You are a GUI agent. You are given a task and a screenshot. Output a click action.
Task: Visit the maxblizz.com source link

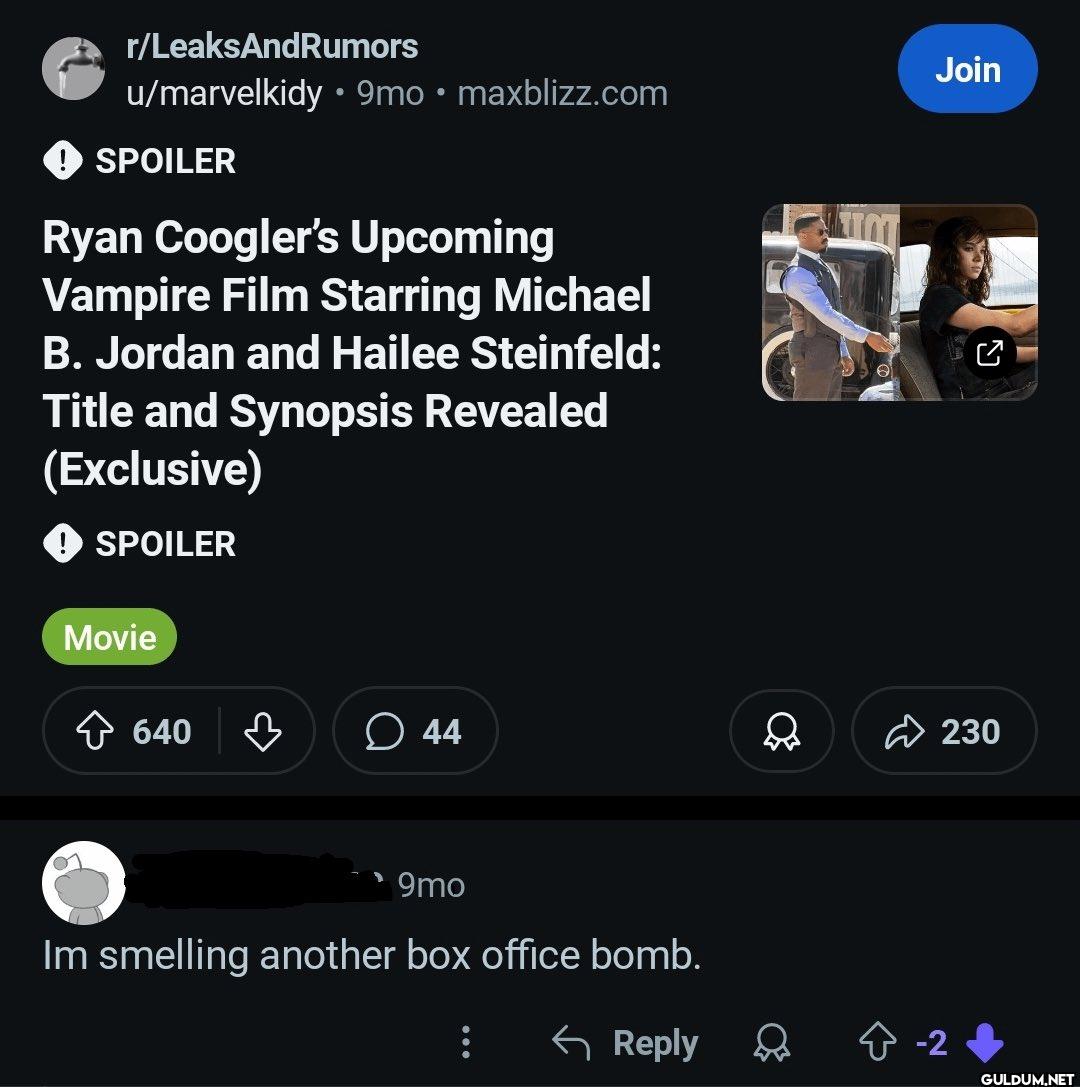tap(562, 93)
